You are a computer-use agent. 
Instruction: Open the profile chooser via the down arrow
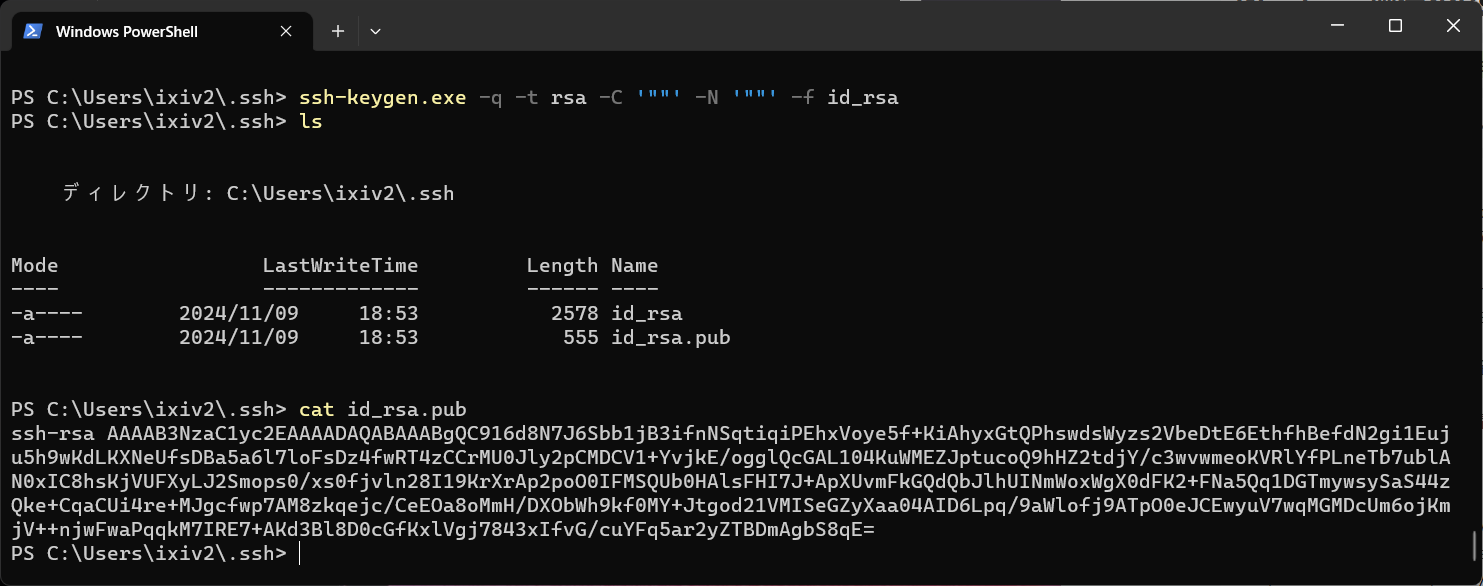pos(374,31)
